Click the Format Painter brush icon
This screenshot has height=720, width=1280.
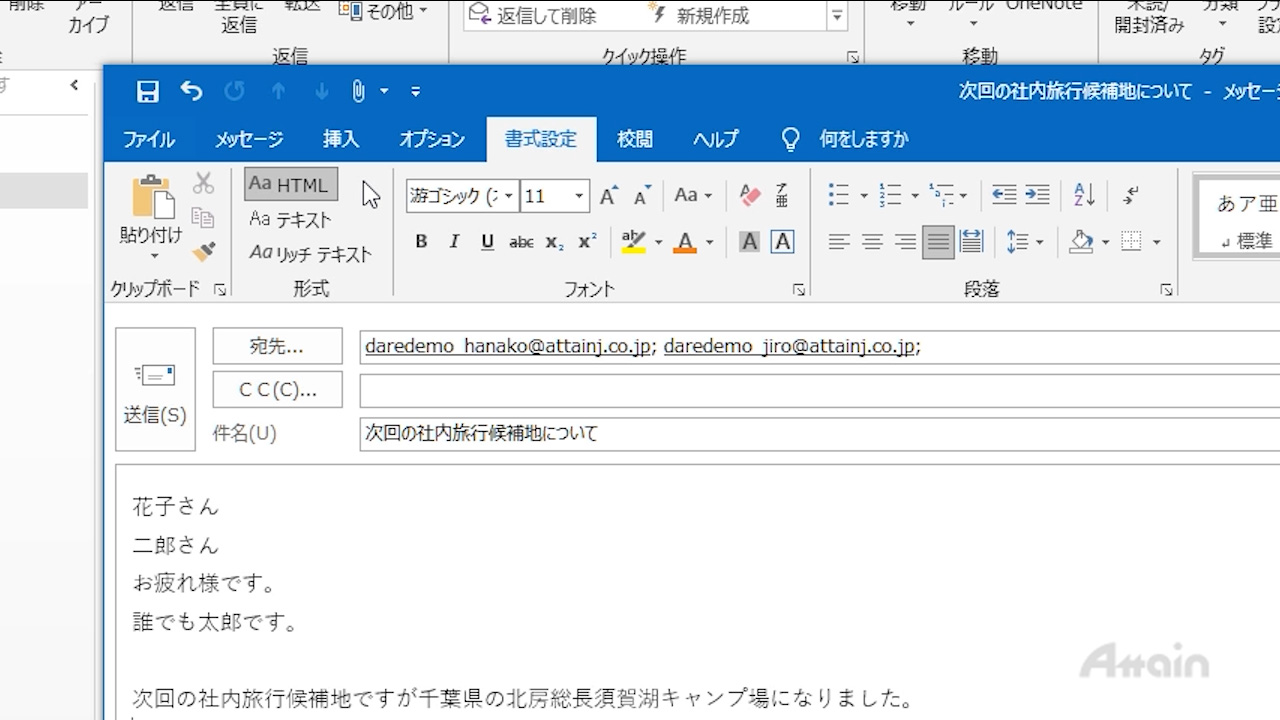(x=204, y=252)
